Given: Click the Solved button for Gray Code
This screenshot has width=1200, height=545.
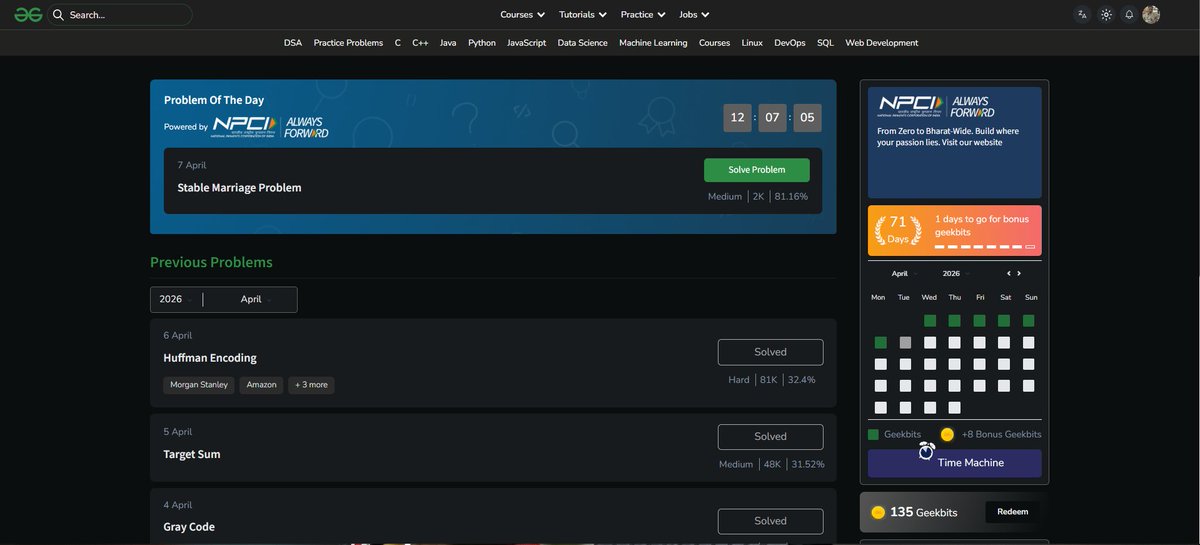Looking at the screenshot, I should (771, 521).
